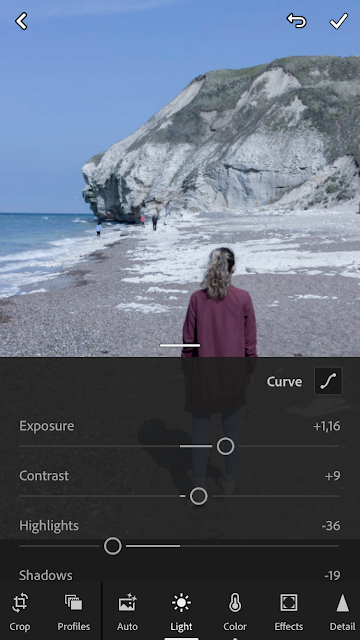Tap the Highlights value -36
This screenshot has height=640, width=360.
331,525
